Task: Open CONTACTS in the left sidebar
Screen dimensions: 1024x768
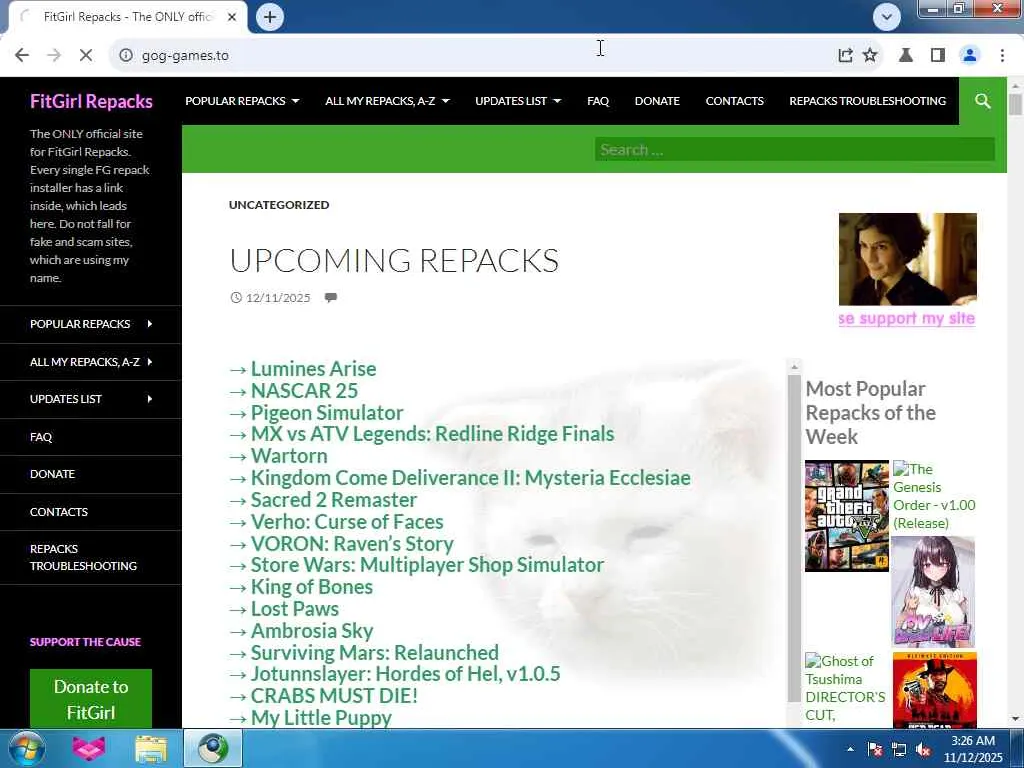Action: [59, 512]
